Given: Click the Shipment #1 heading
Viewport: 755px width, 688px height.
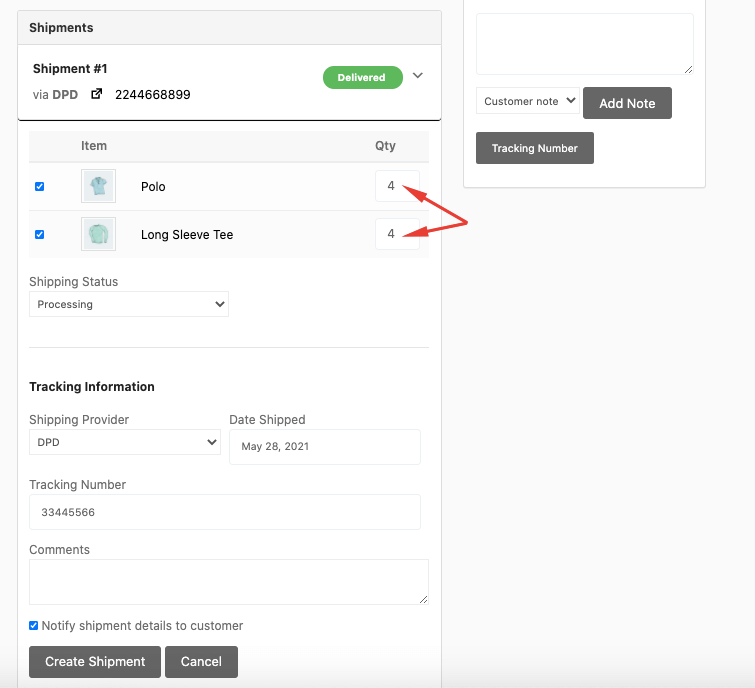Looking at the screenshot, I should (x=70, y=69).
